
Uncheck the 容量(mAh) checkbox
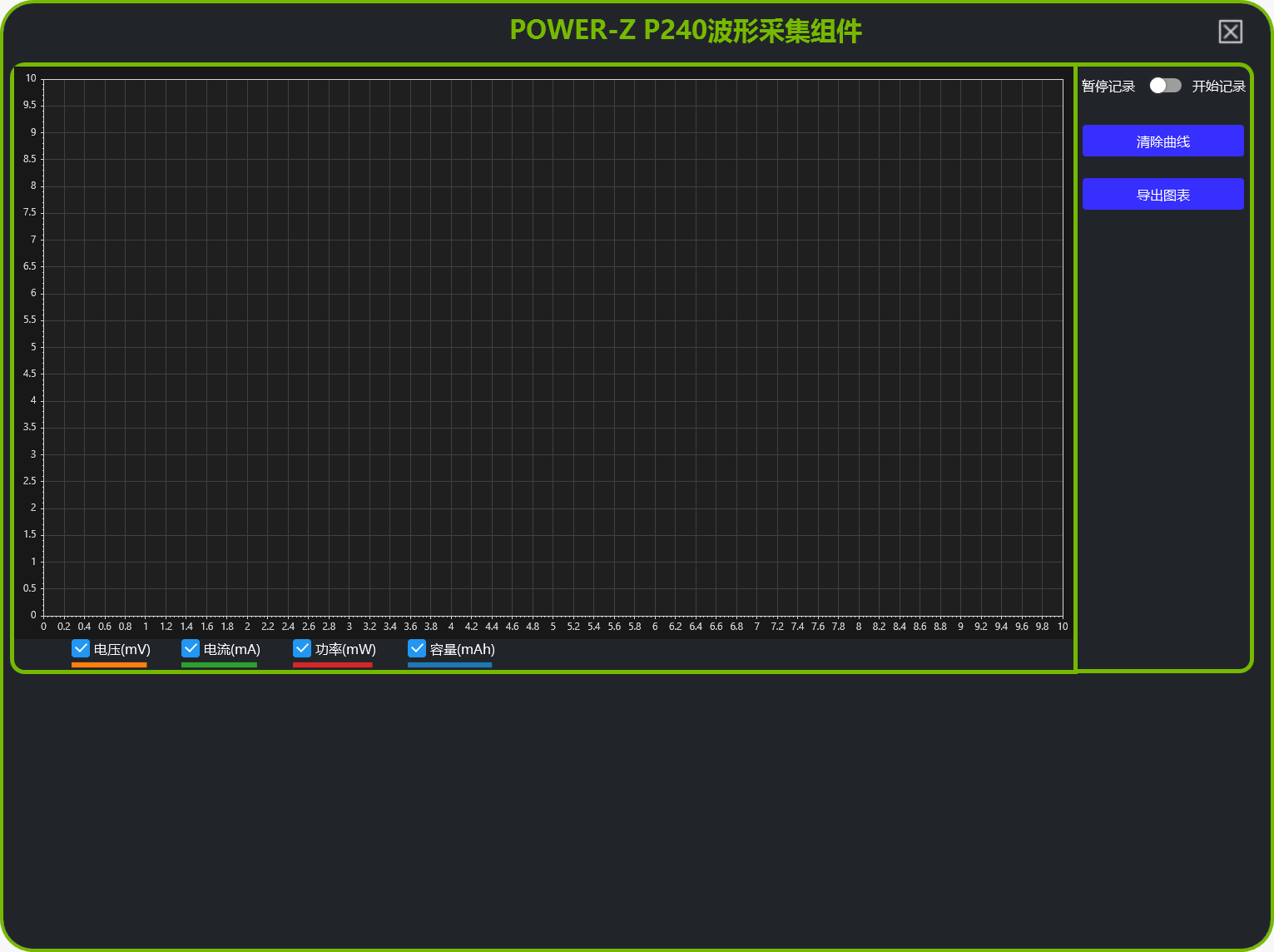pos(417,648)
